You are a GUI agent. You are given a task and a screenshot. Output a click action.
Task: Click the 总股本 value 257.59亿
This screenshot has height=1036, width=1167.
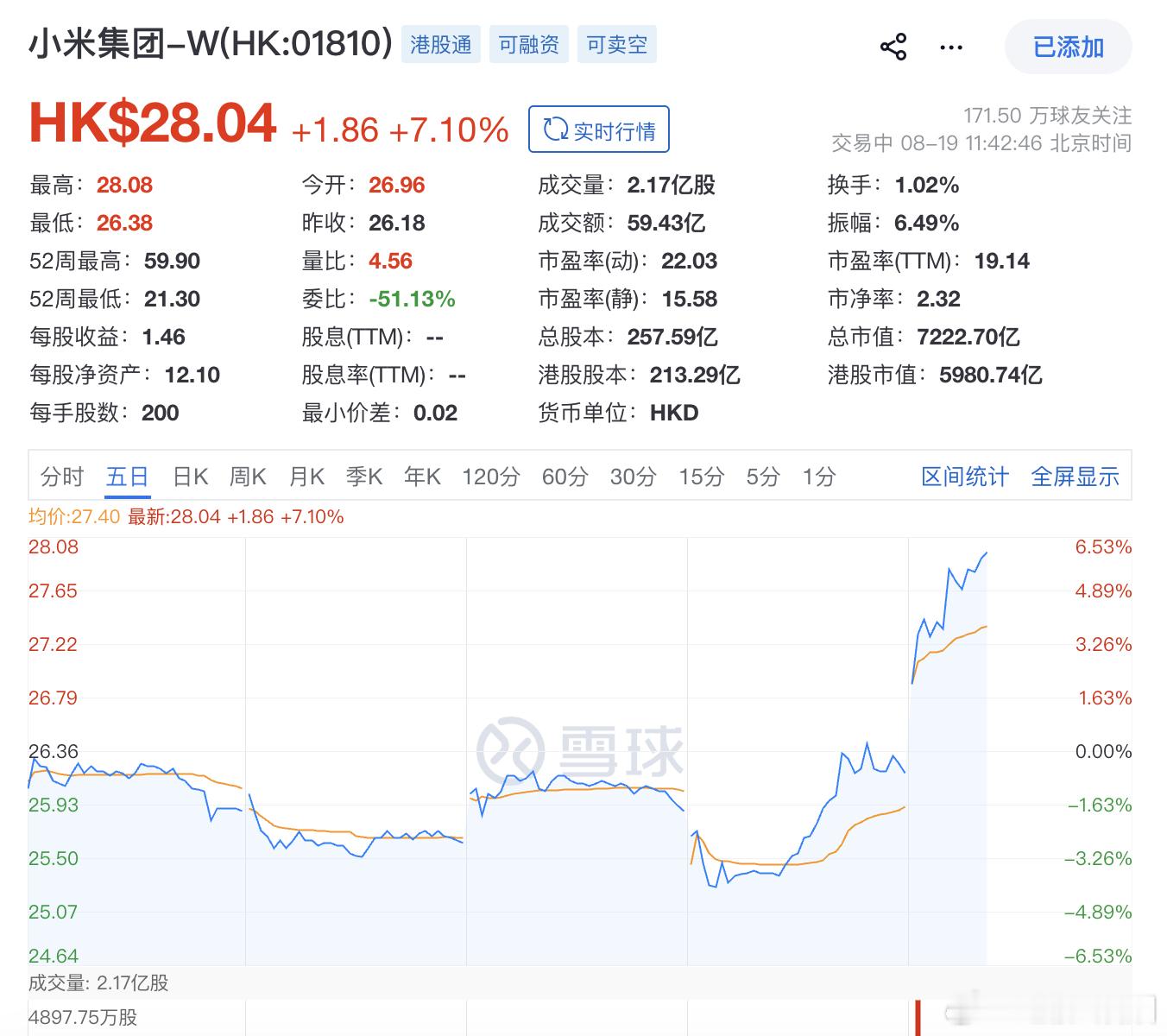click(672, 337)
